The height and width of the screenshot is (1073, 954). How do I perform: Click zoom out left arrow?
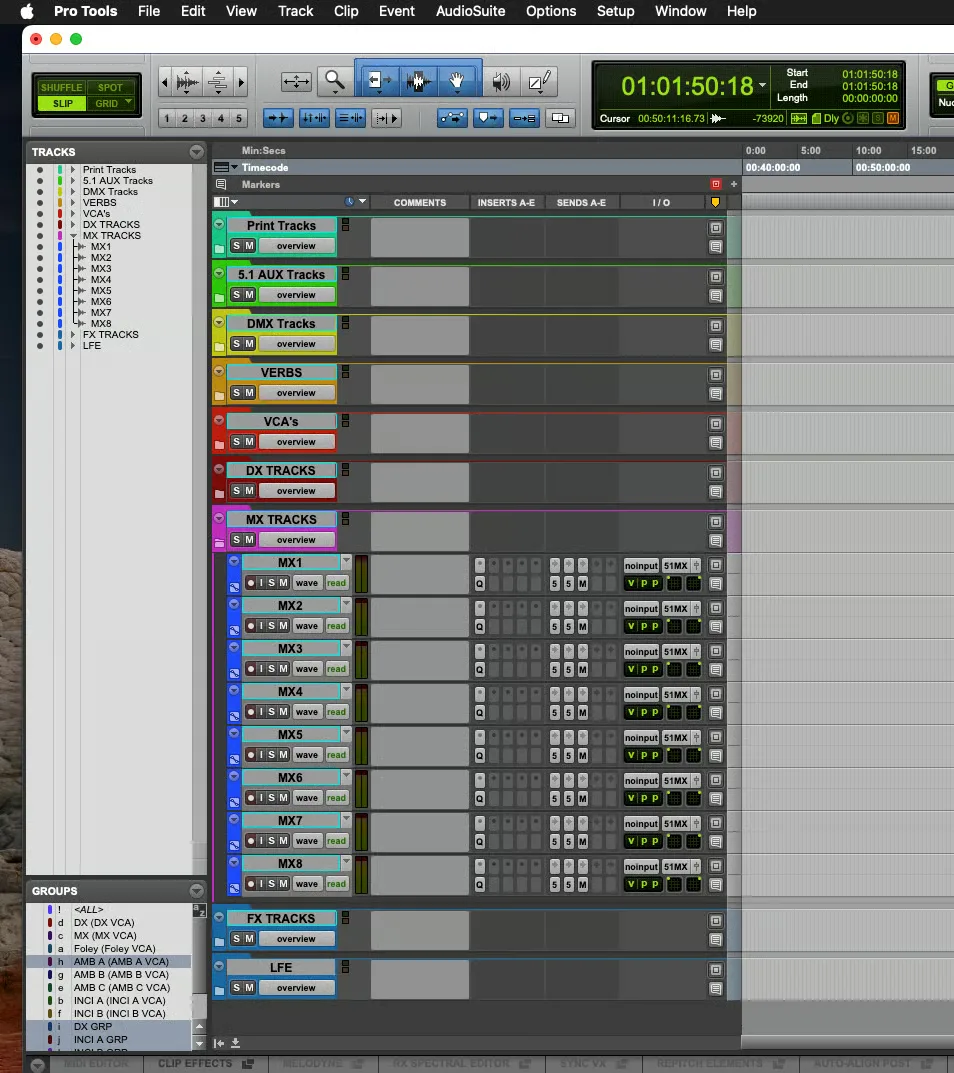click(164, 82)
